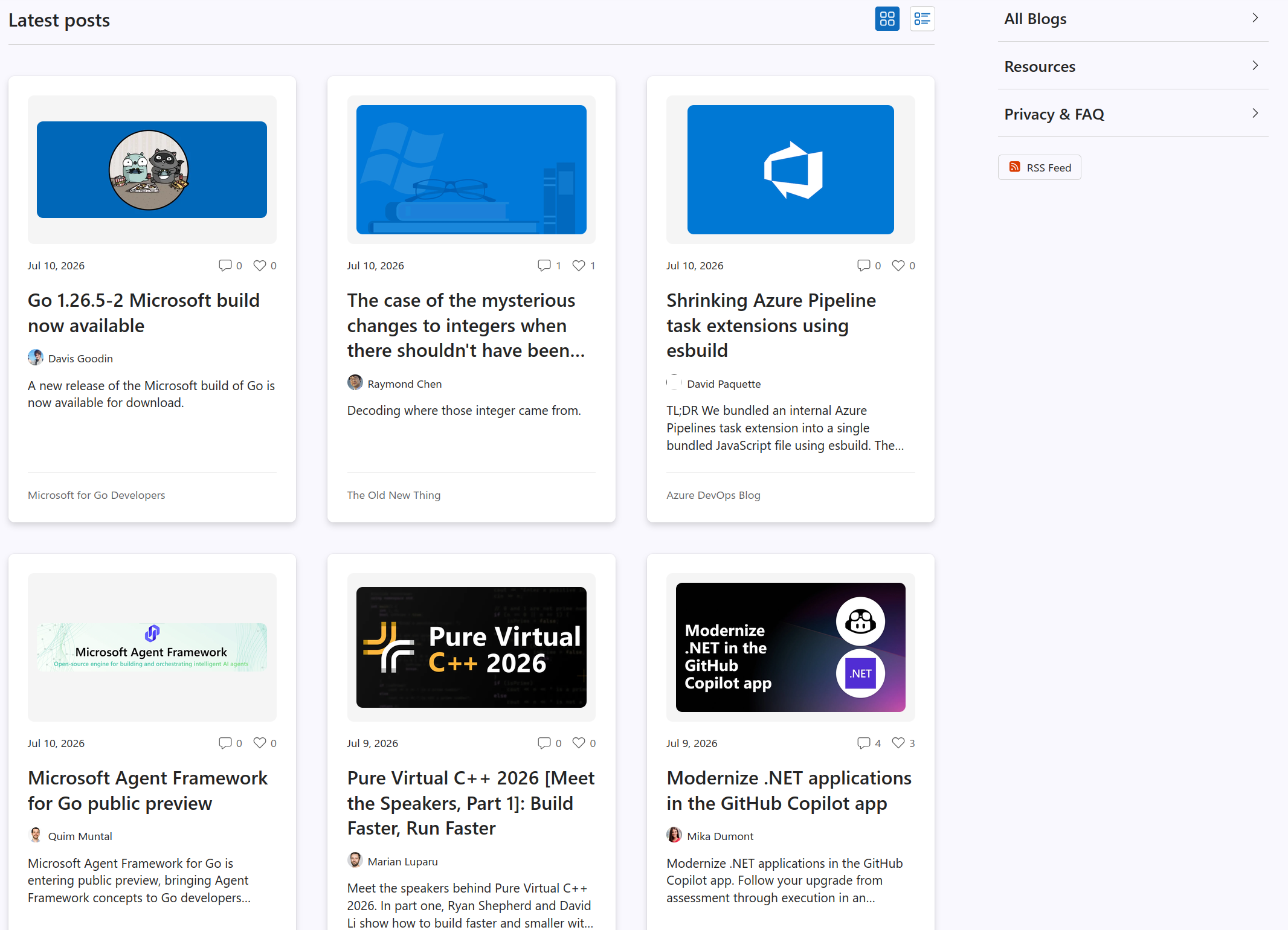Expand the Resources section

point(1133,66)
